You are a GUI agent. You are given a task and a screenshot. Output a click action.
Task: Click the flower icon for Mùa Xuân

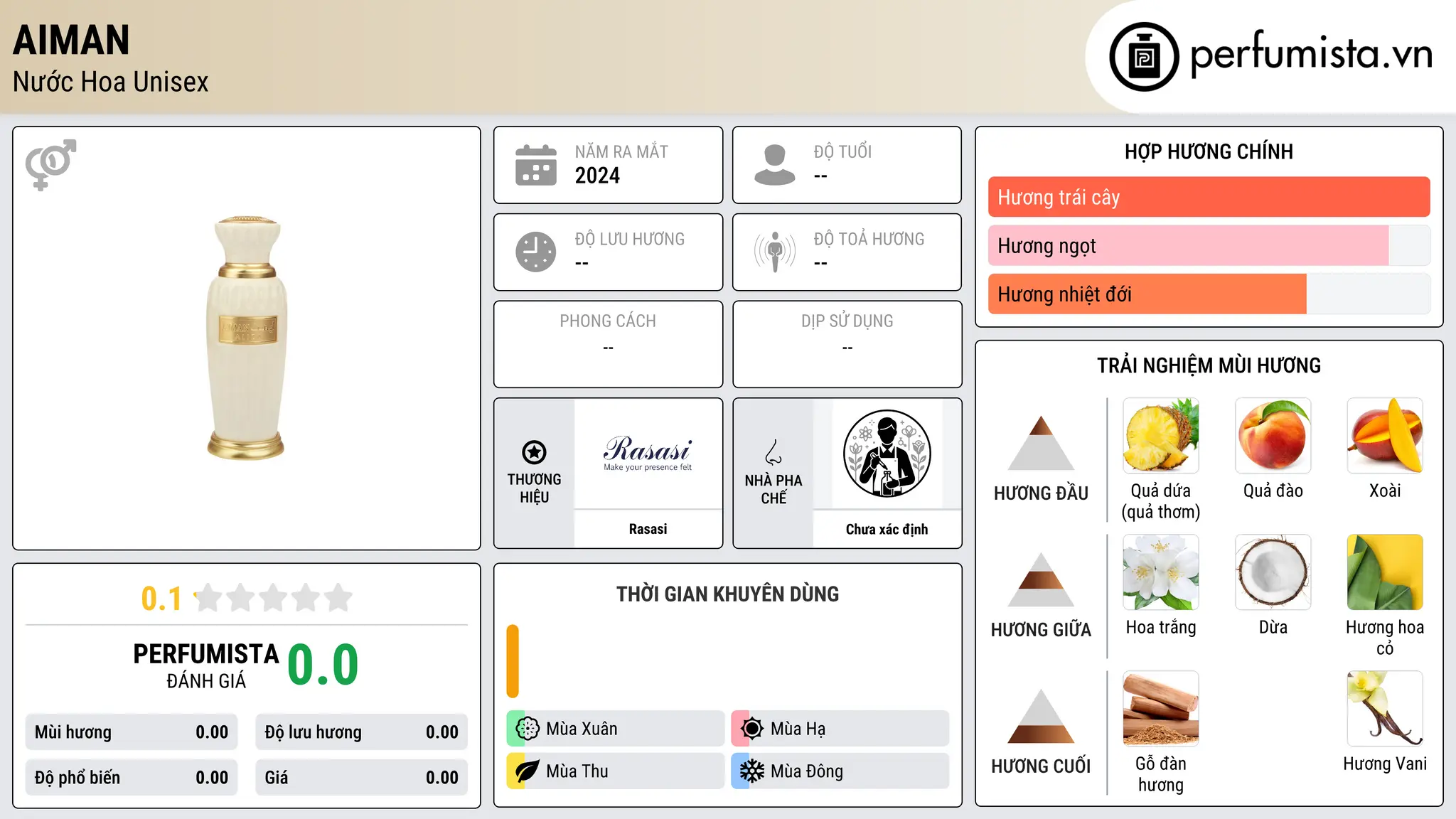tap(528, 729)
